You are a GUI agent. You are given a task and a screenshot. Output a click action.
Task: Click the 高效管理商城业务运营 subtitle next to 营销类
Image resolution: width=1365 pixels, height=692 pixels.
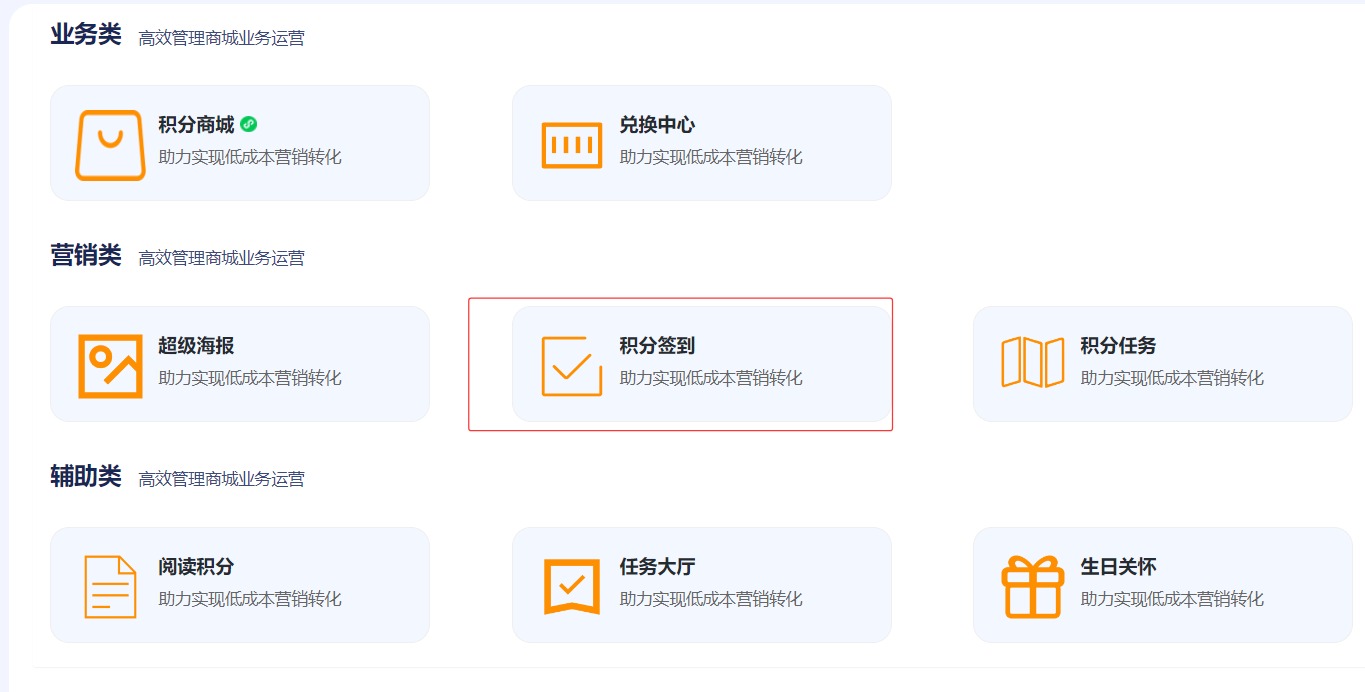pos(222,258)
